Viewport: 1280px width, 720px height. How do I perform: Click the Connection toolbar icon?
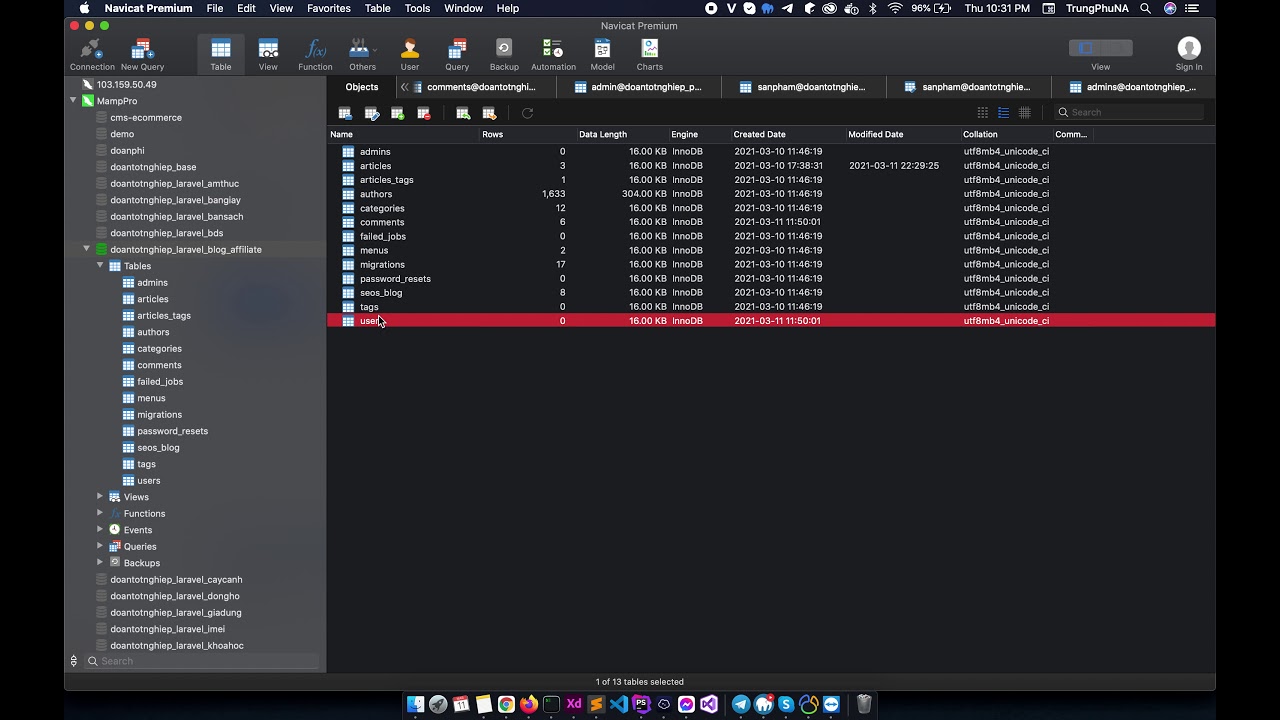pos(92,54)
